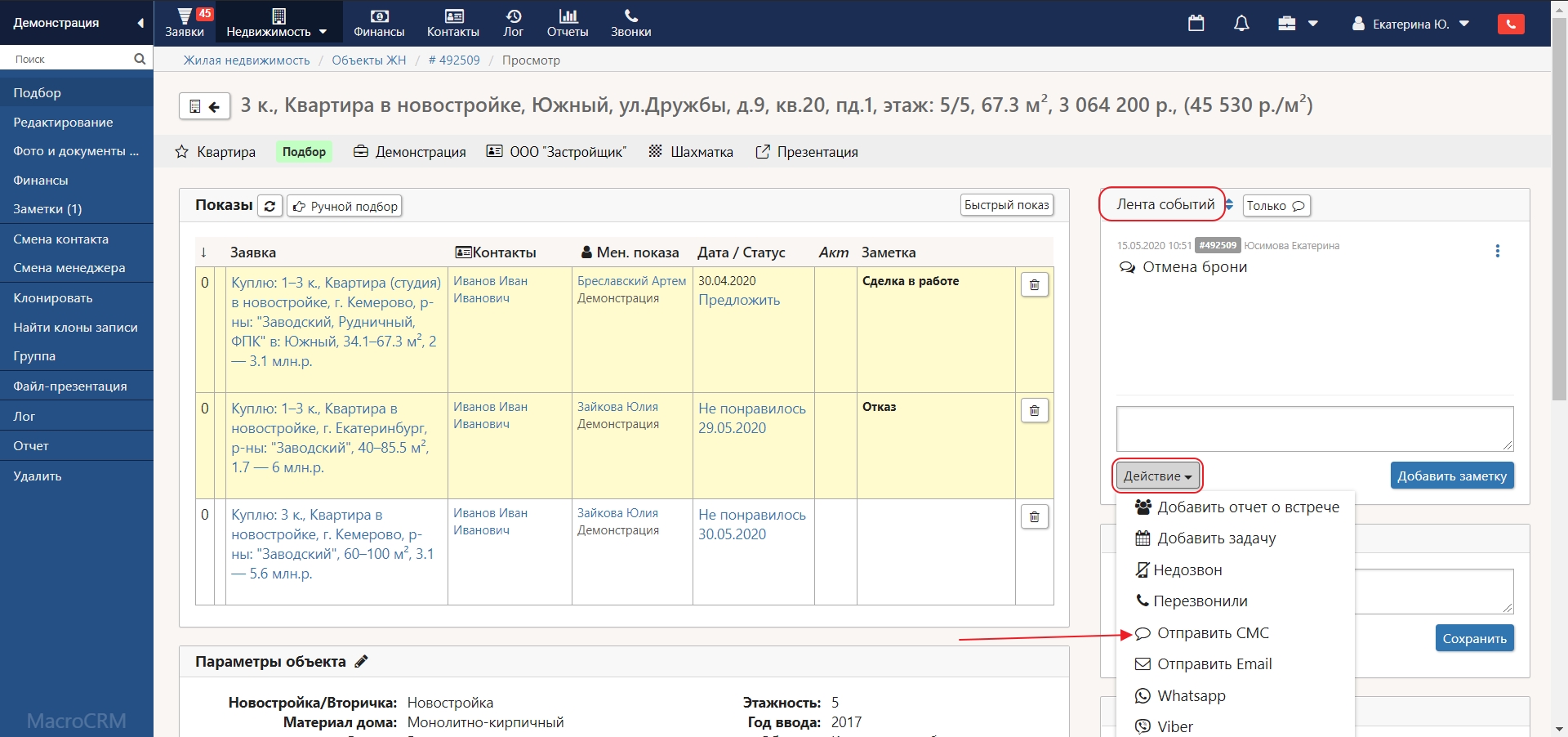The height and width of the screenshot is (737, 1568).
Task: Collapse the Демонстрация sidebar arrow
Action: (140, 23)
